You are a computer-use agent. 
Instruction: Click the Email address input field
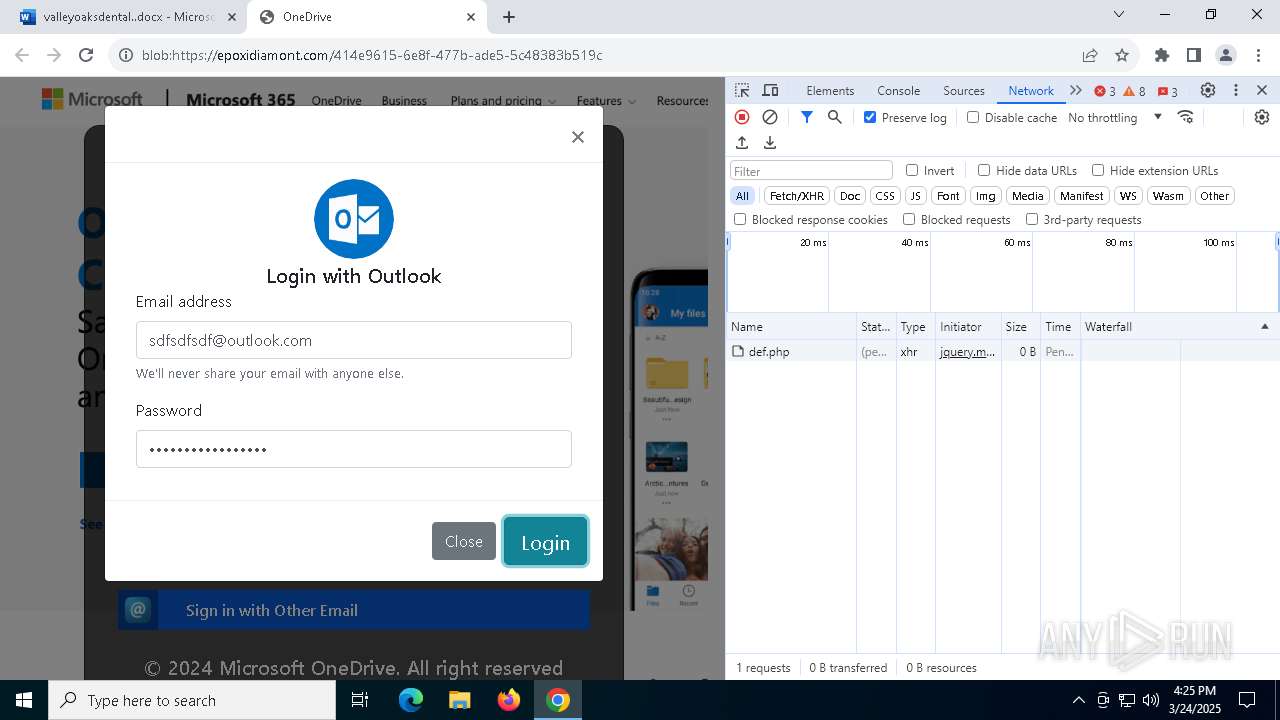click(x=354, y=340)
